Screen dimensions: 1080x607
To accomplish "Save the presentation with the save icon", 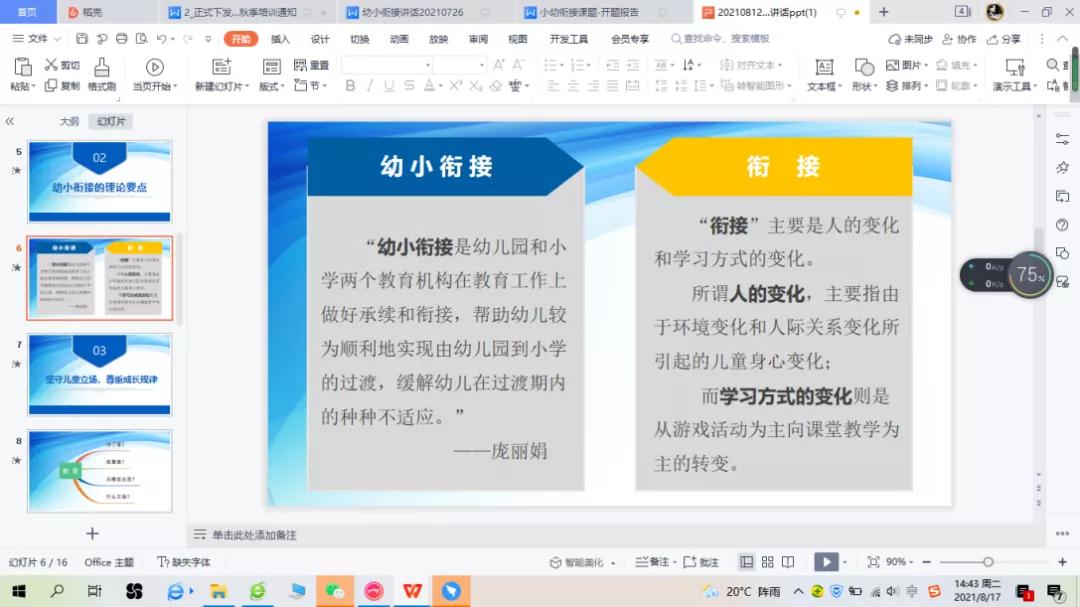I will coord(81,39).
